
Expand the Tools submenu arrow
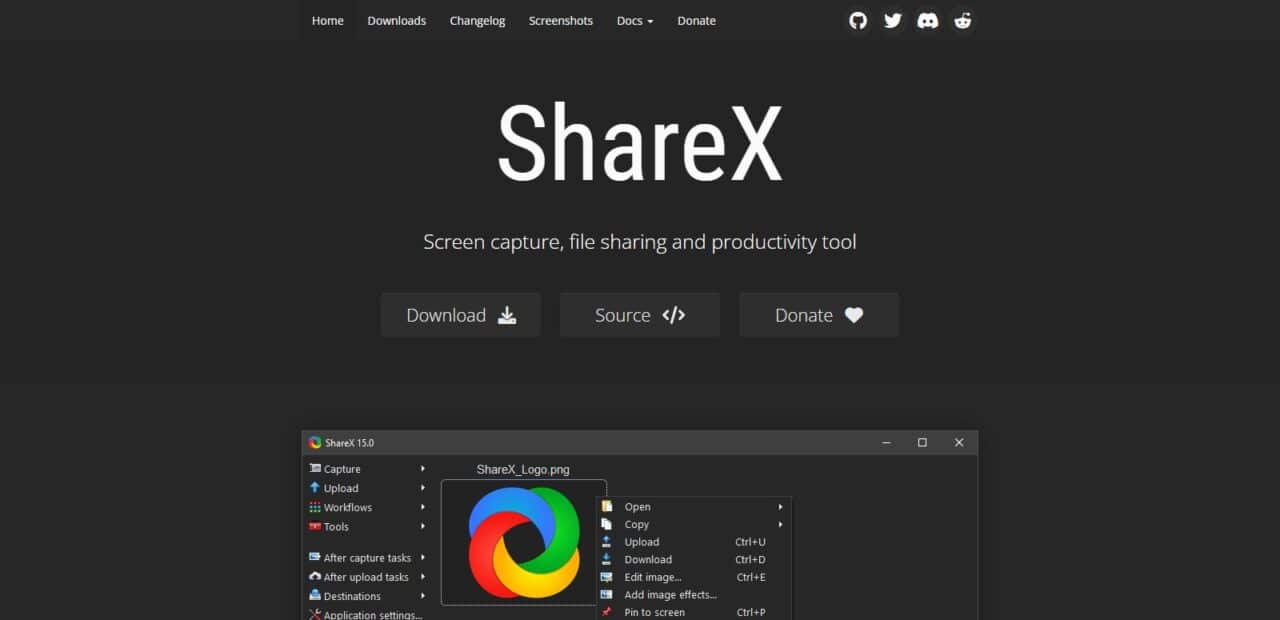[x=423, y=526]
